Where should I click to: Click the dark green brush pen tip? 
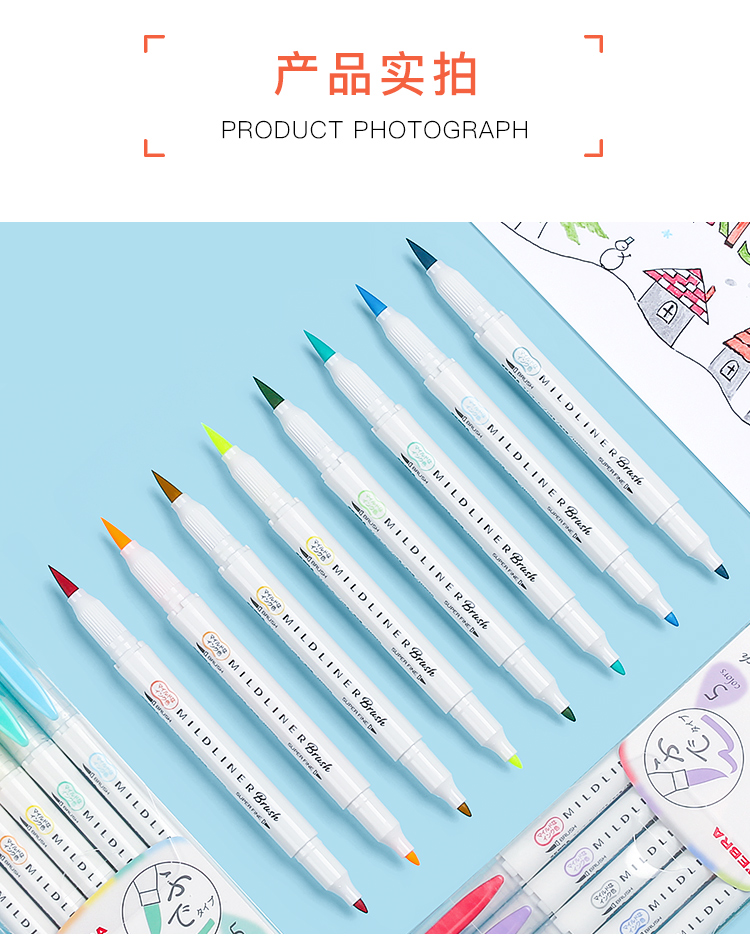(268, 392)
